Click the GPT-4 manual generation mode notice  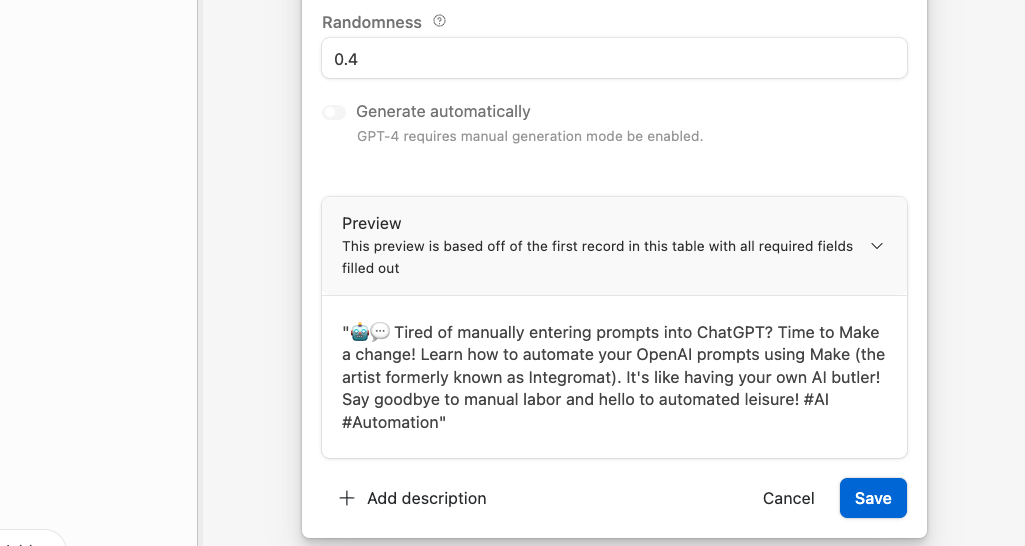530,136
